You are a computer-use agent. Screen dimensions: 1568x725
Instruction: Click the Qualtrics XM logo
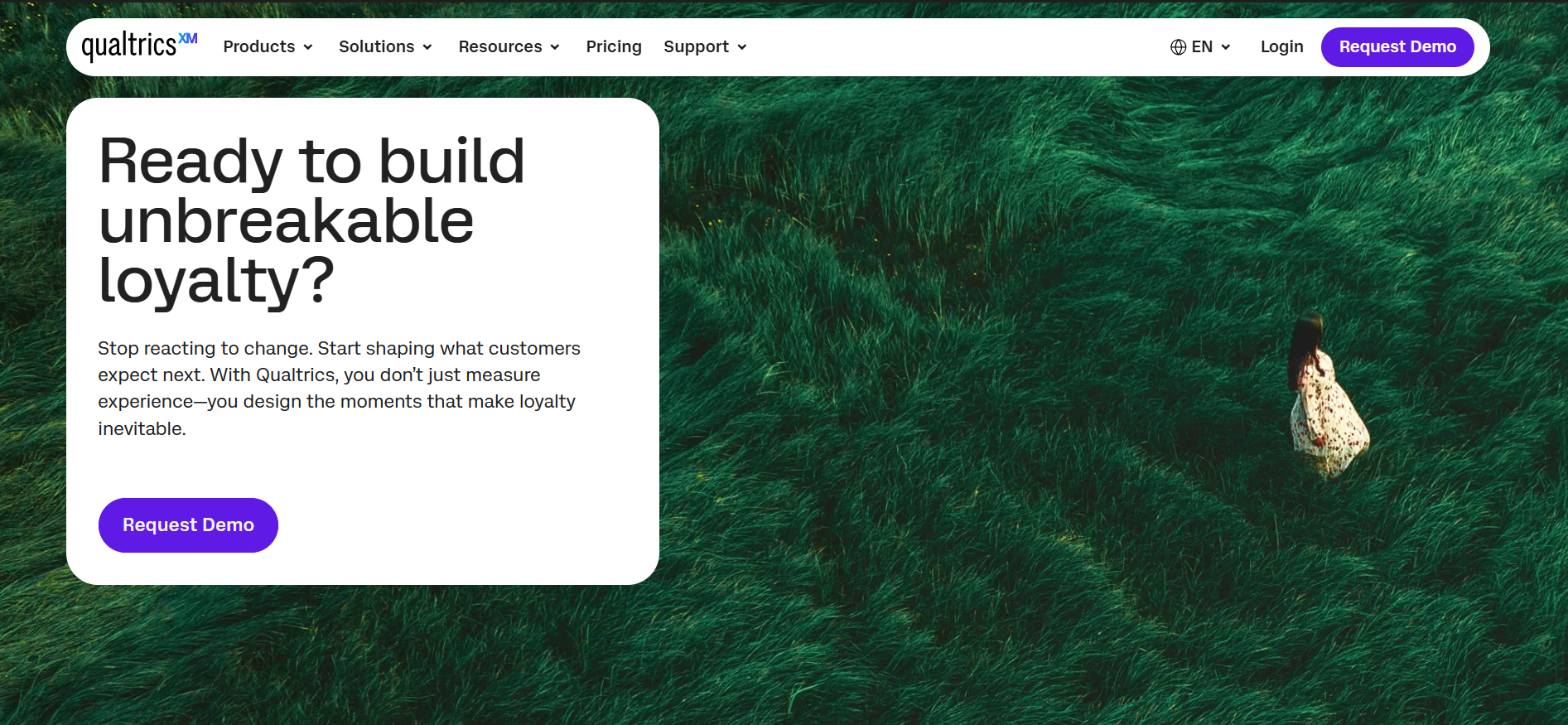point(139,46)
